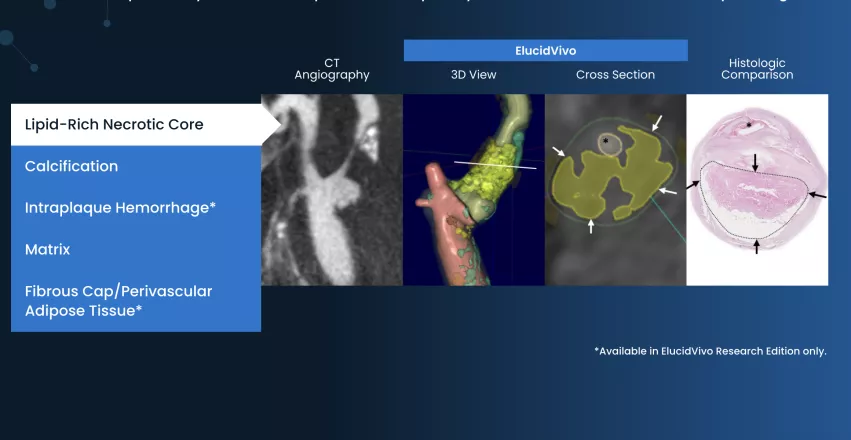Click the top black arrow in histologic image
The image size is (851, 440).
755,160
